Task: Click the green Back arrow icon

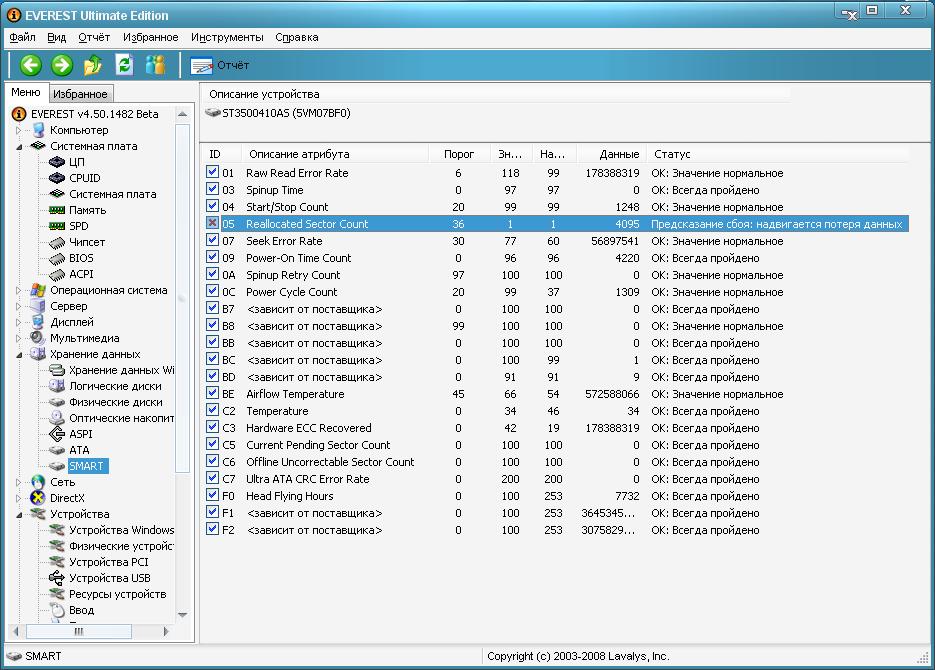Action: [31, 65]
